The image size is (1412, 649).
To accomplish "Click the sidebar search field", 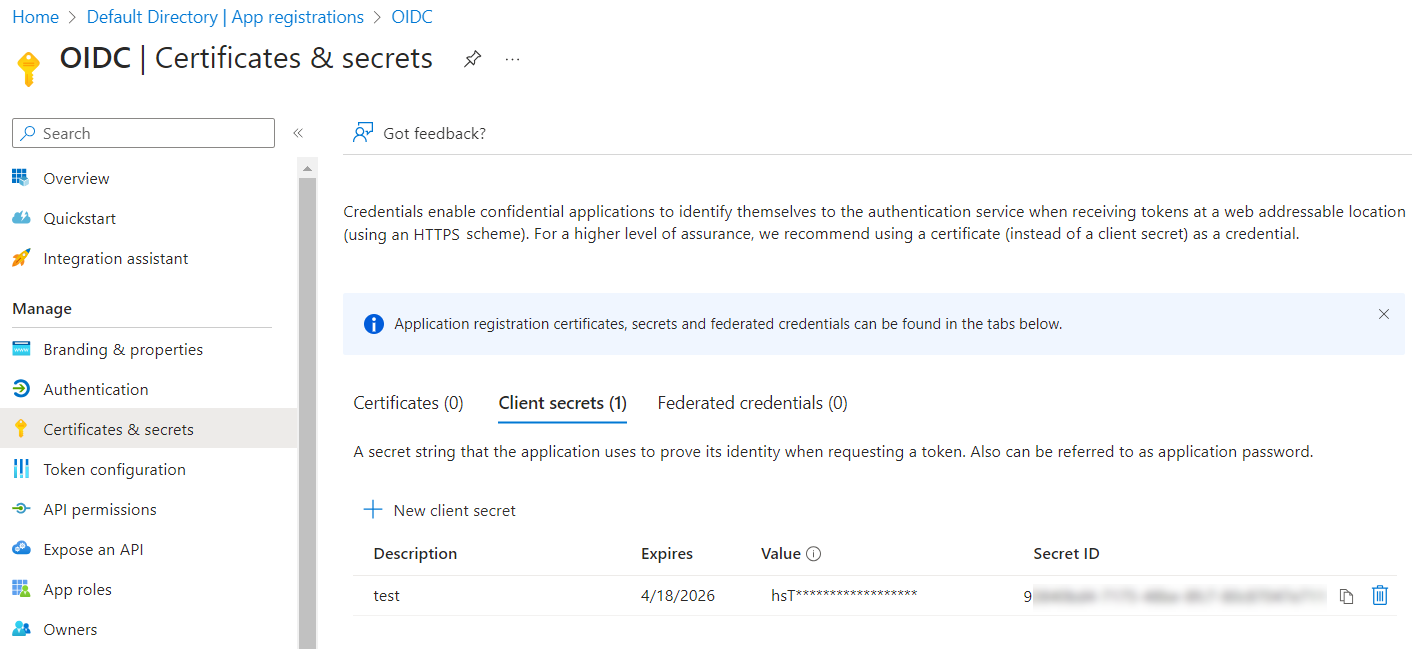I will tap(143, 132).
